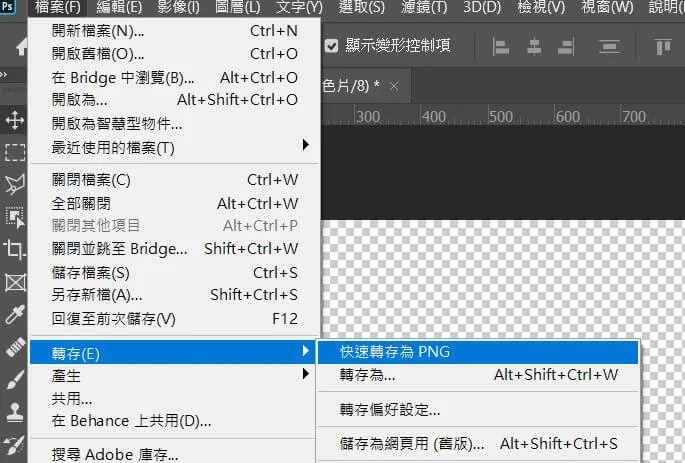Select 轉存偏好設定... in submenu
This screenshot has width=685, height=463.
[478, 410]
